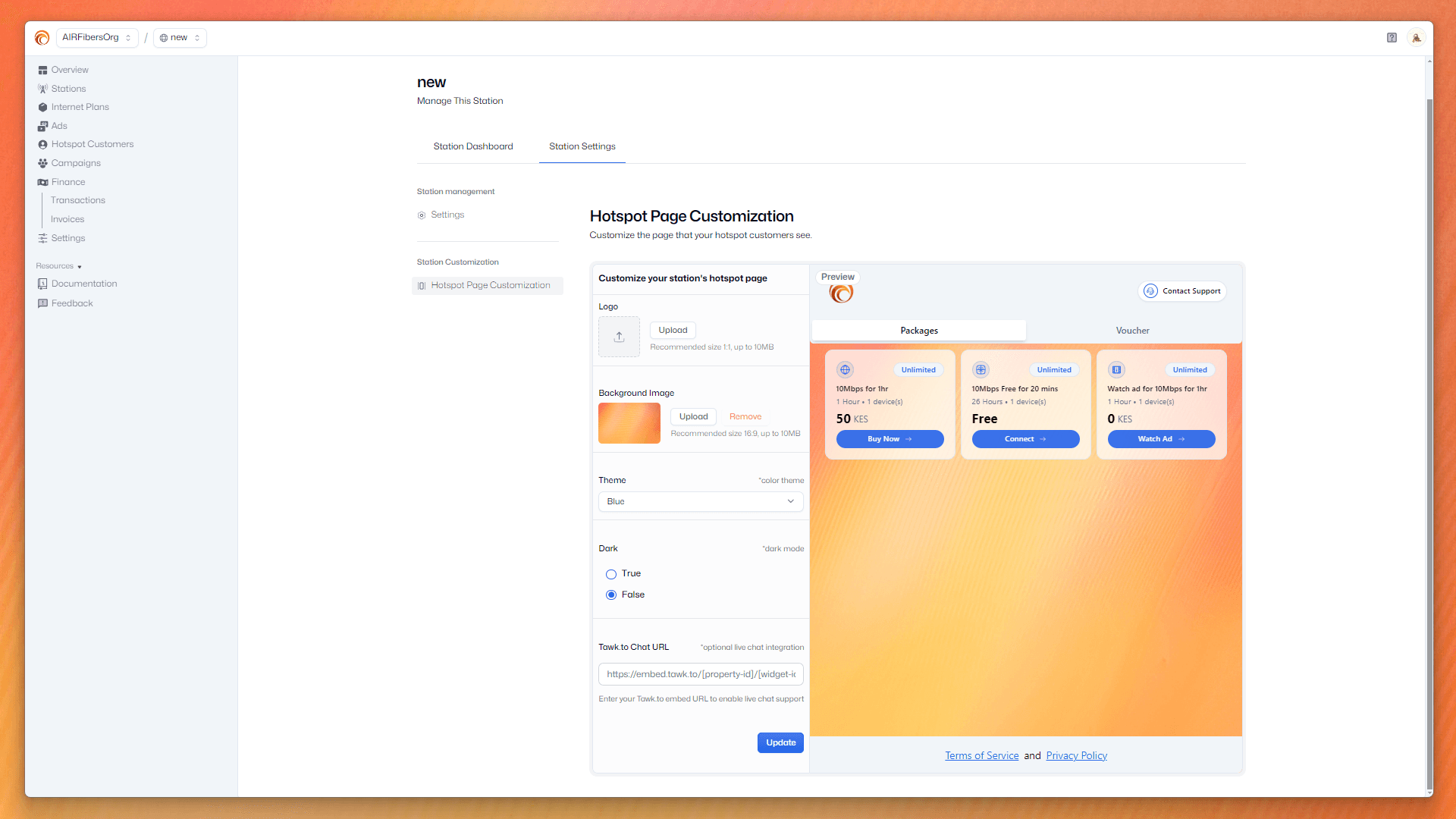Screen dimensions: 1456x819
Task: Remove the background image
Action: 745,416
